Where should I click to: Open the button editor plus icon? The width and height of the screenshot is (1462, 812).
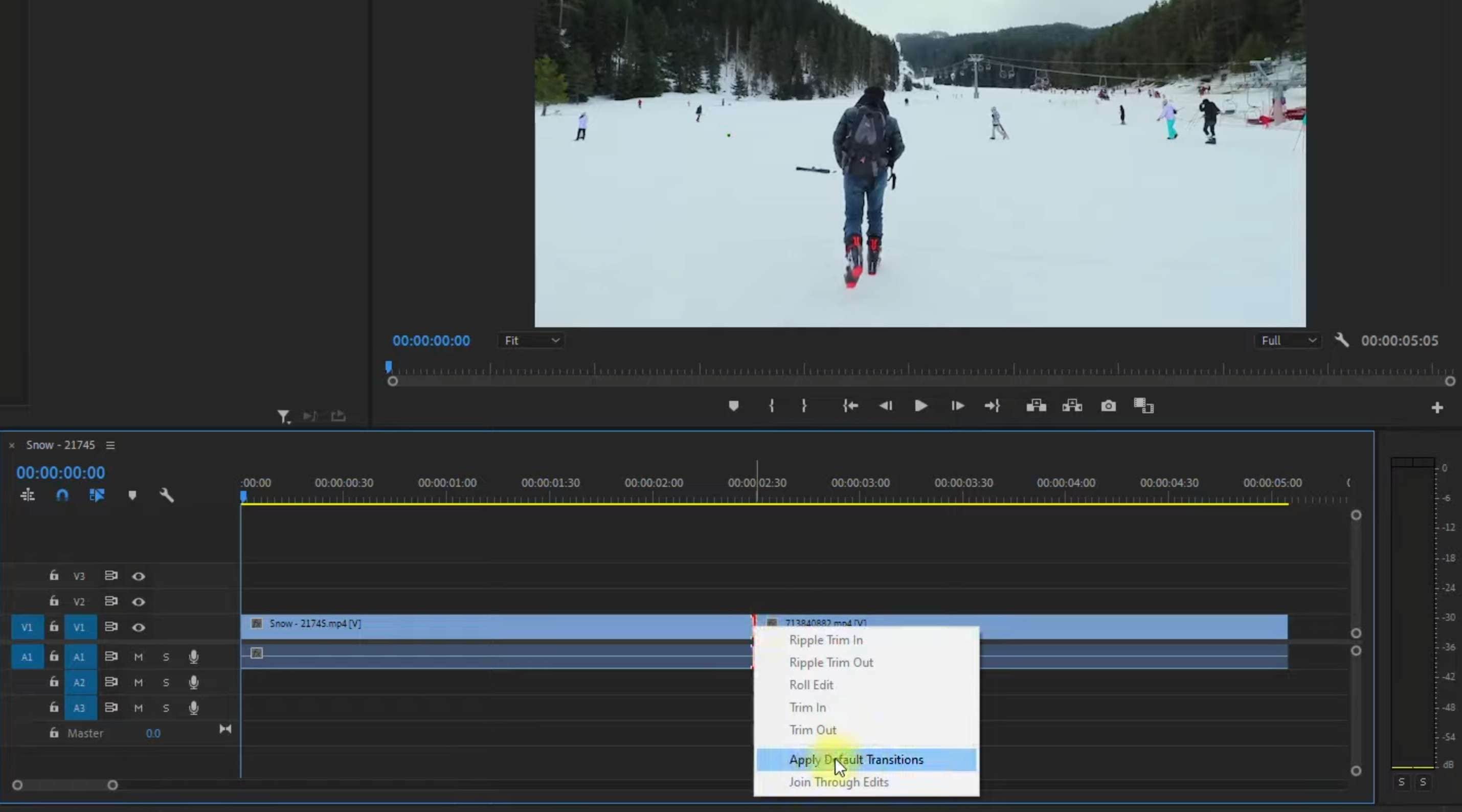pyautogui.click(x=1436, y=408)
